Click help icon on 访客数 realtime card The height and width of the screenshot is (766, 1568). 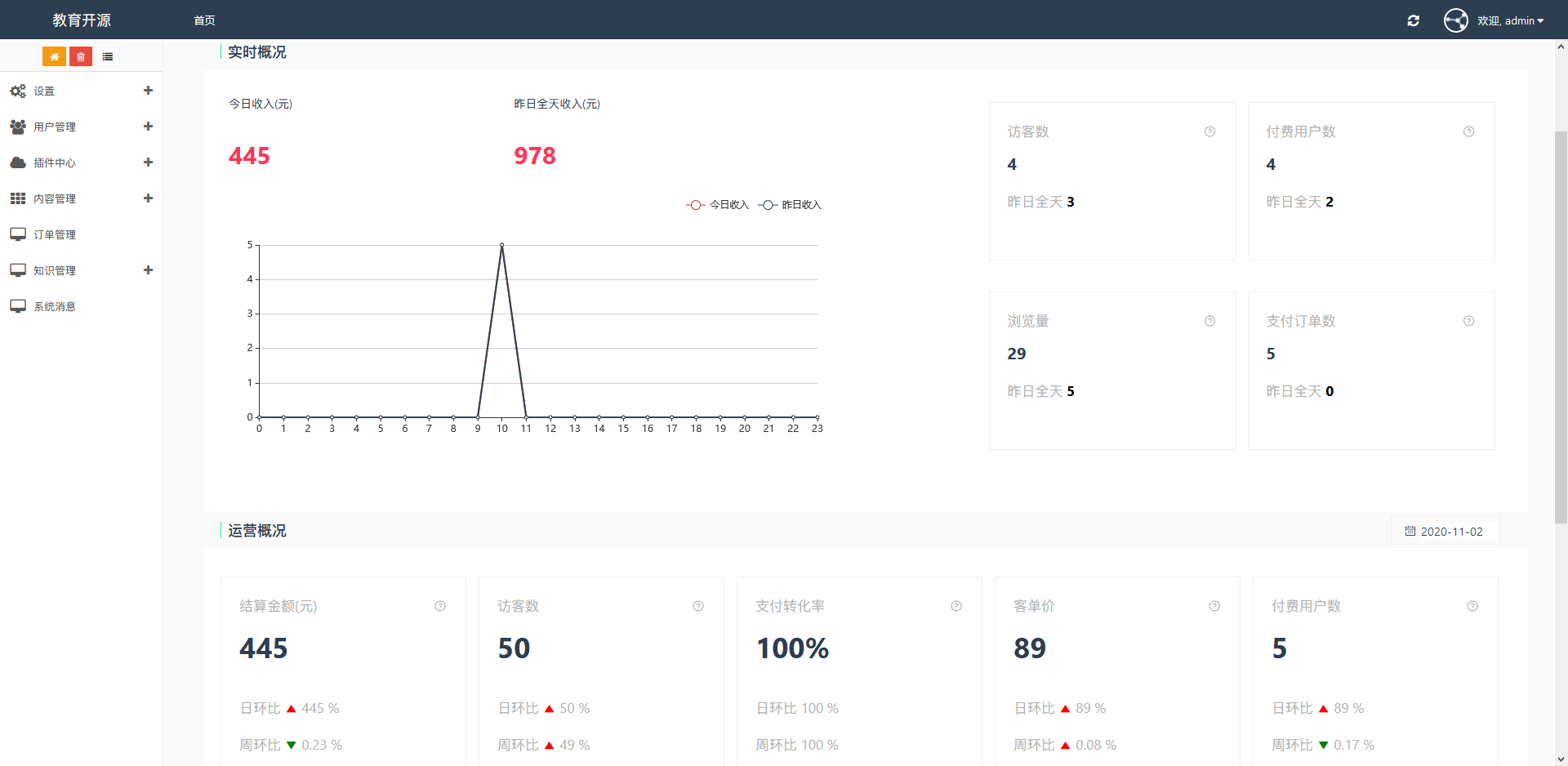pos(1209,131)
